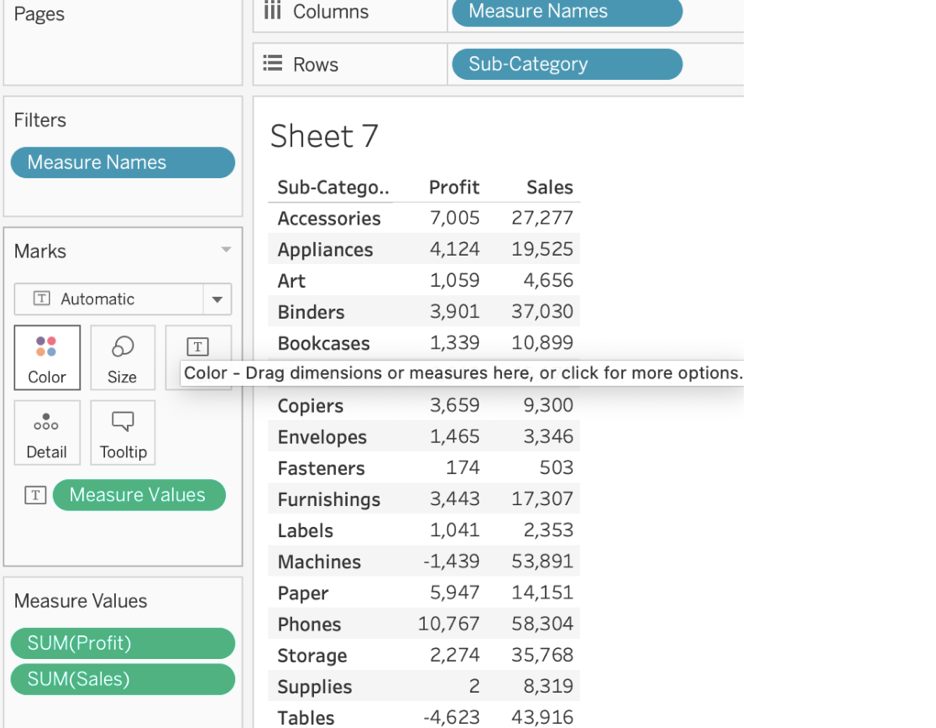This screenshot has height=728, width=936.
Task: Select the Furnishings row label
Action: coord(329,499)
